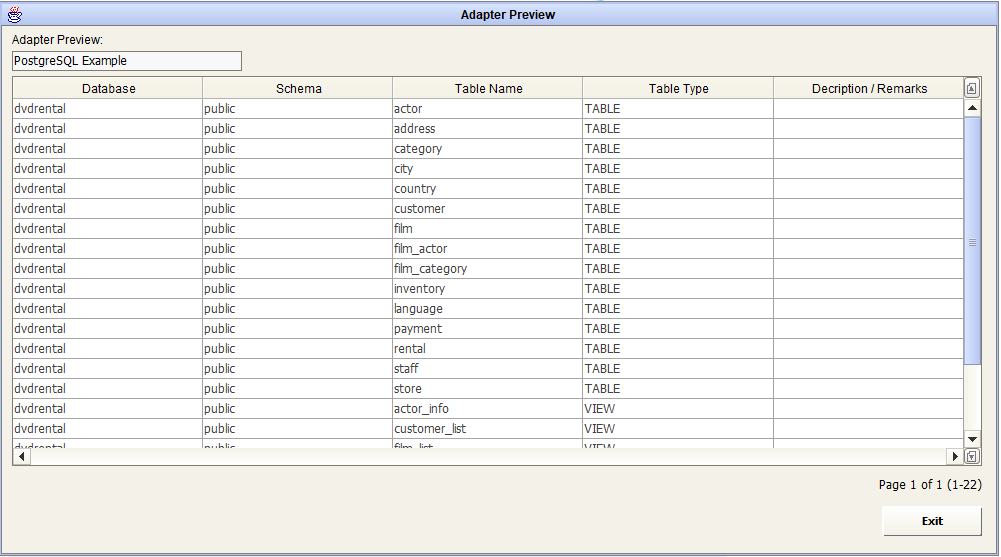1001x557 pixels.
Task: Select the 'store' table name cell
Action: [x=488, y=389]
